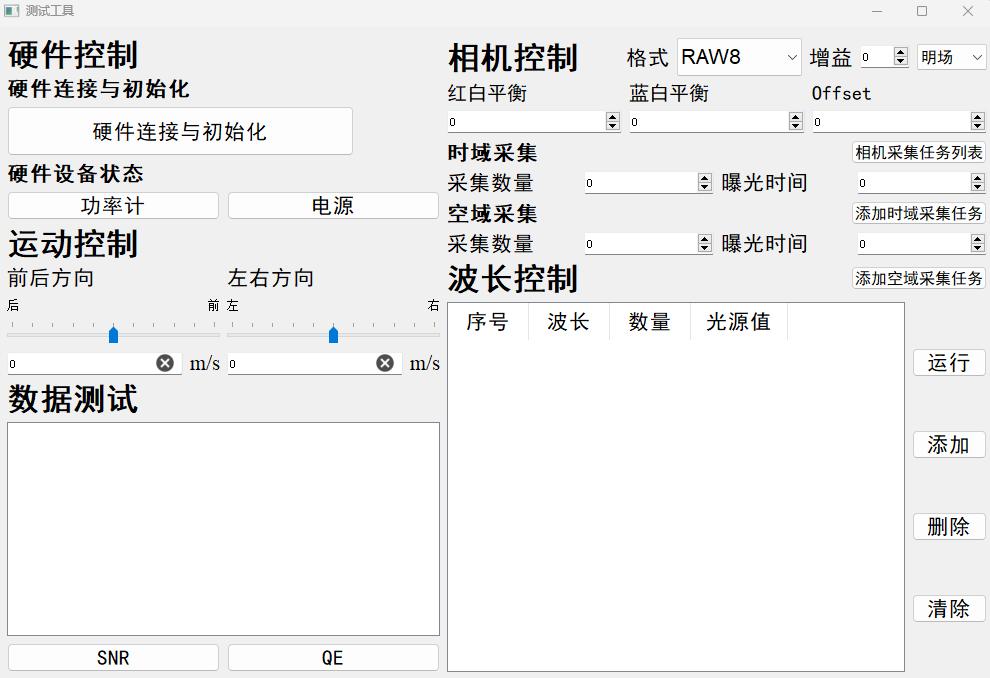Click 添加时域采集任务 button
Viewport: 990px width, 678px height.
click(919, 213)
